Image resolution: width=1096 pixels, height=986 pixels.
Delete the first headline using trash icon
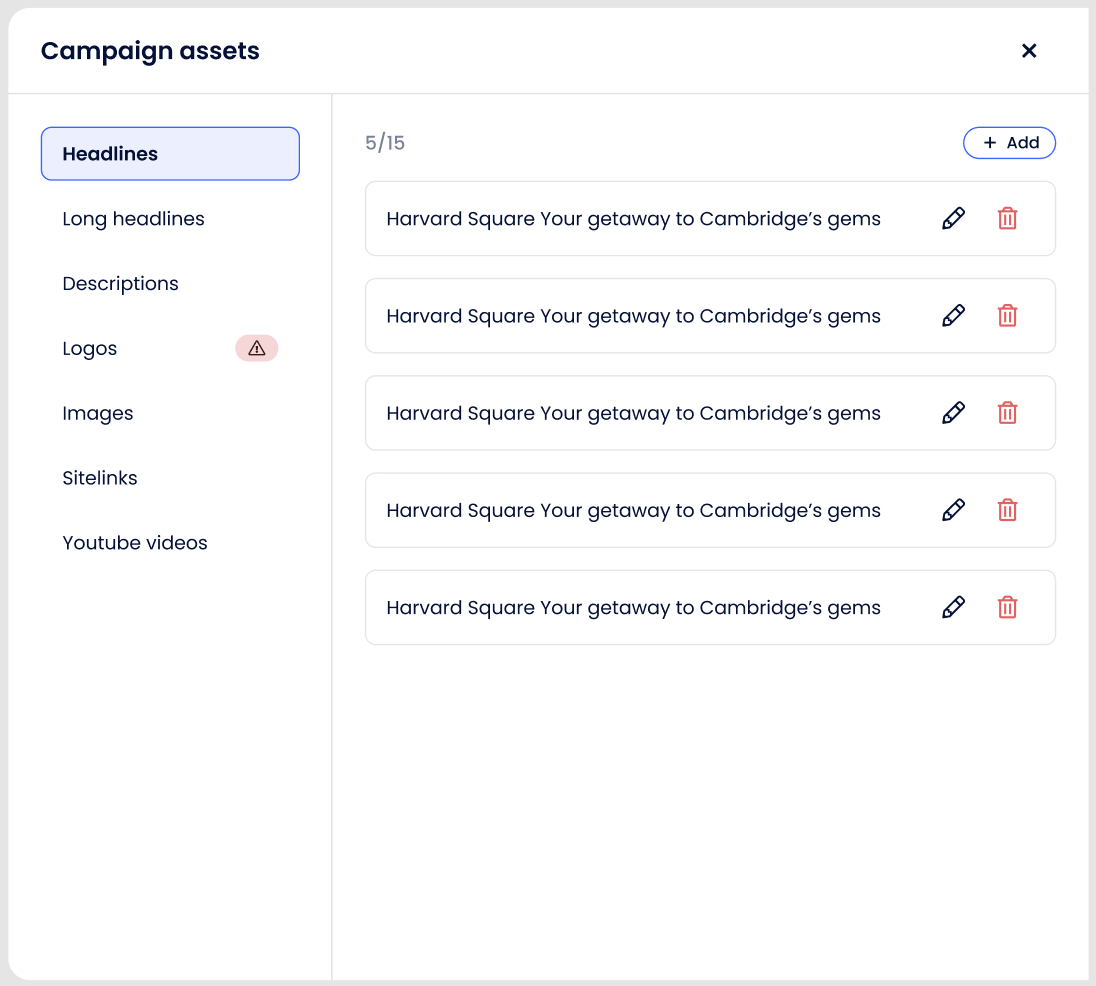coord(1007,219)
